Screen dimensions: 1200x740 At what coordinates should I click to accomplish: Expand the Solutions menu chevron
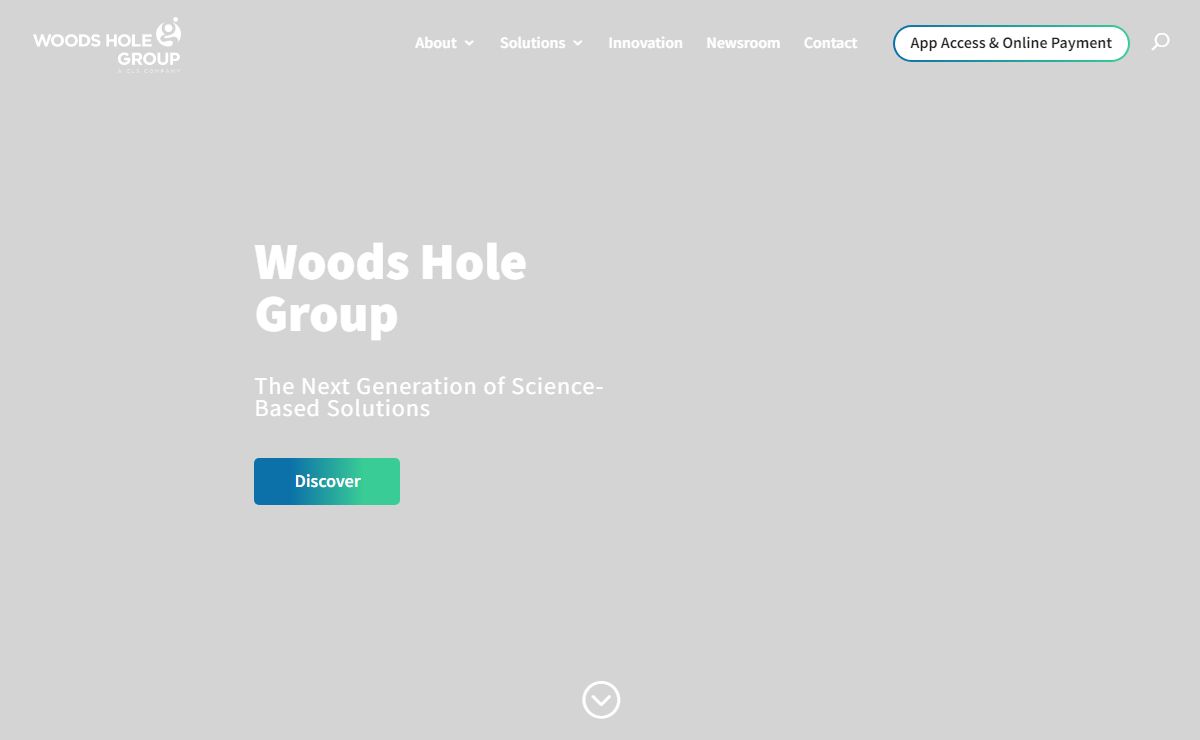click(x=577, y=43)
